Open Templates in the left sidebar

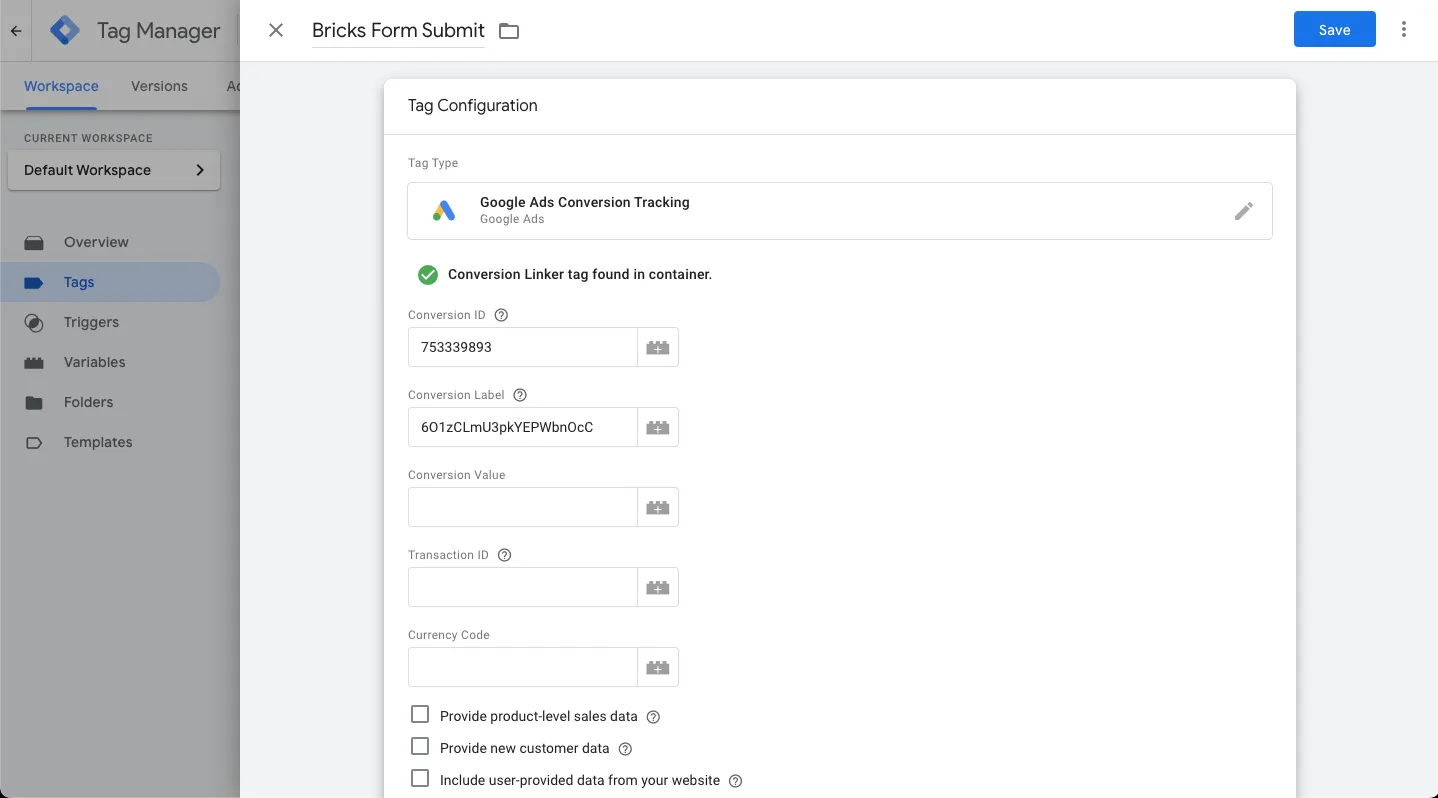point(98,442)
